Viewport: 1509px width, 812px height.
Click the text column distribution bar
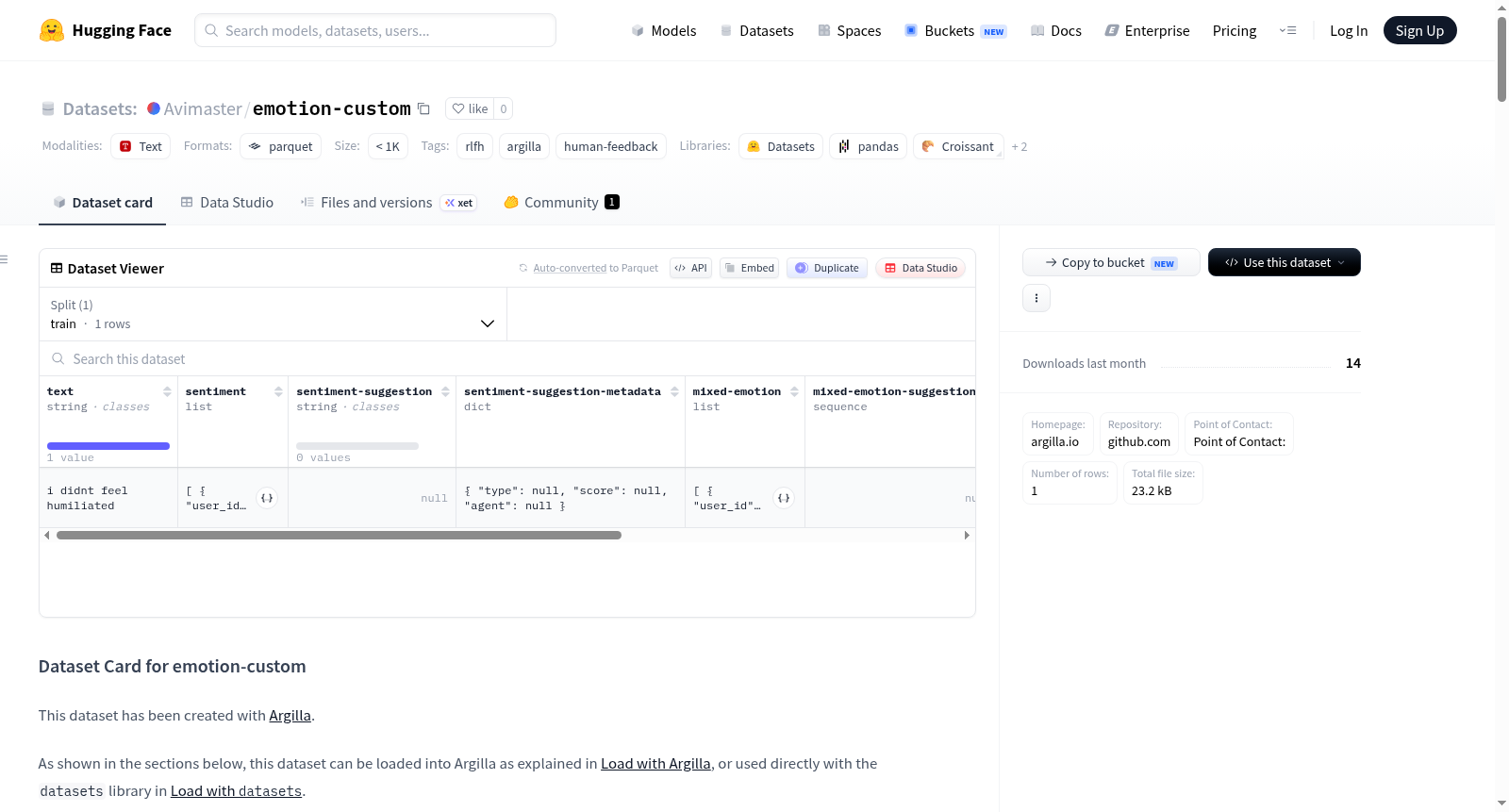point(108,446)
